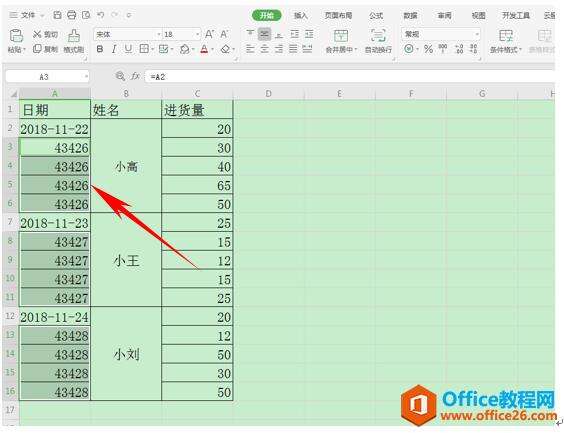The height and width of the screenshot is (433, 564).
Task: Activate the Format Painter (格式刷) brush
Action: click(74, 41)
